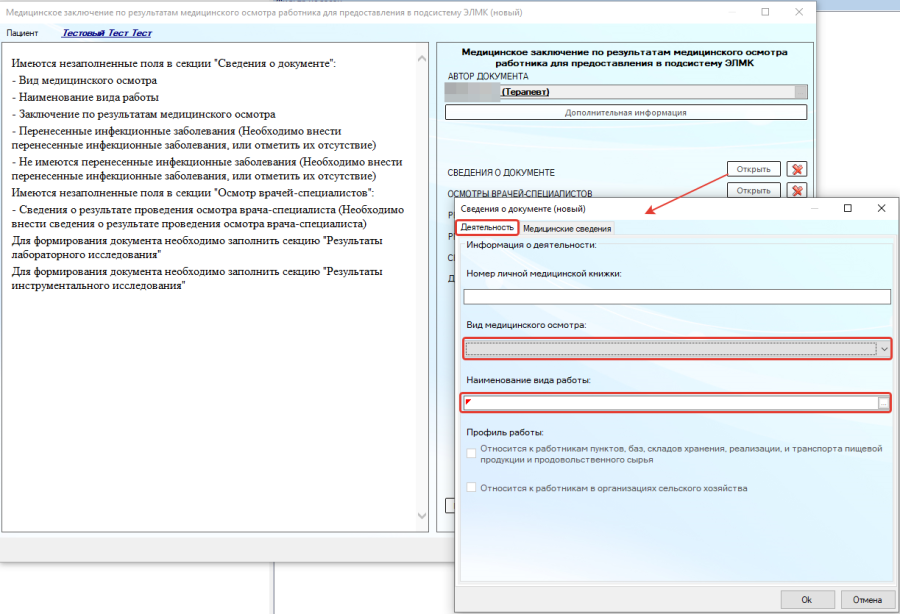This screenshot has width=900, height=614.
Task: Switch to the 'Деятельность' tab
Action: click(x=487, y=227)
